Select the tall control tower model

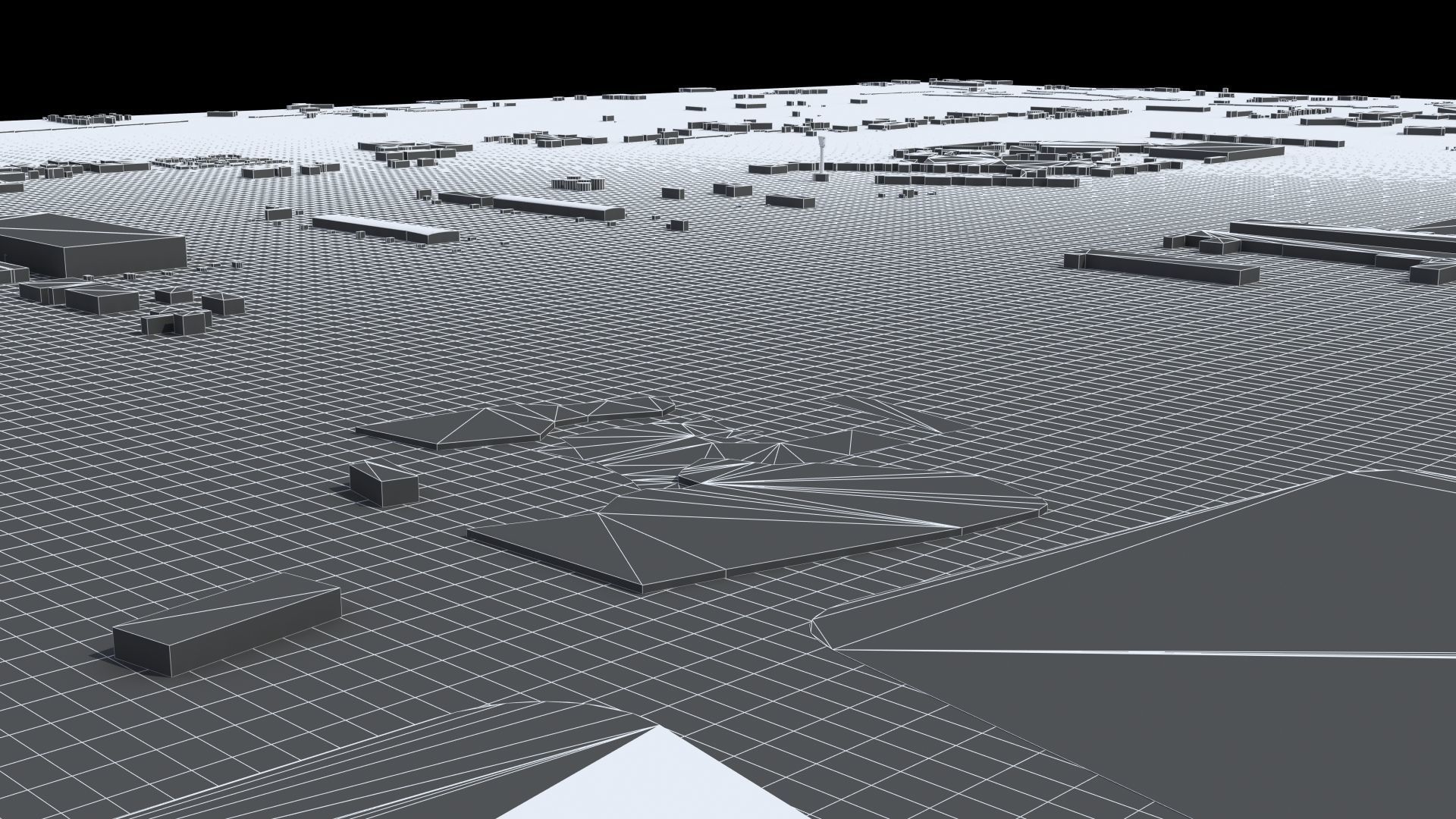tap(820, 157)
